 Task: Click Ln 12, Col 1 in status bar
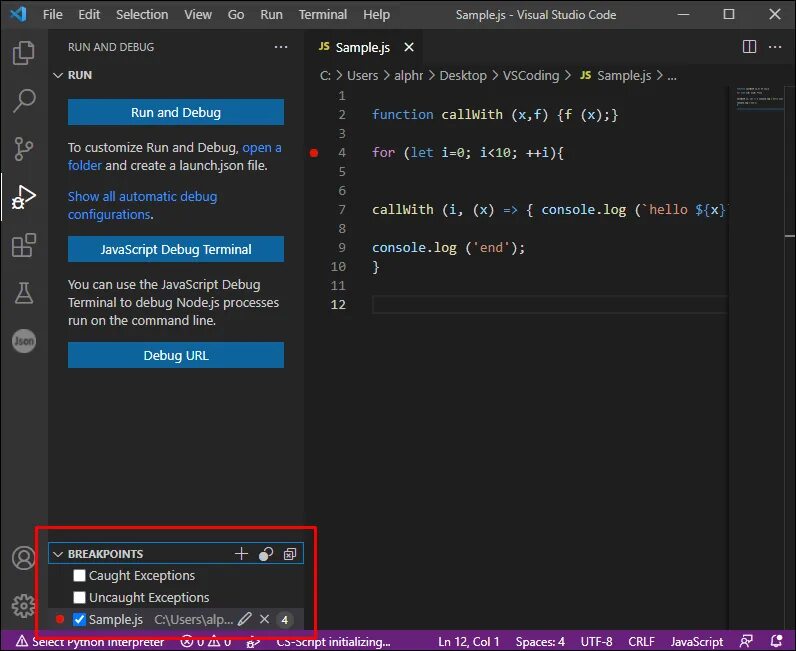[469, 641]
